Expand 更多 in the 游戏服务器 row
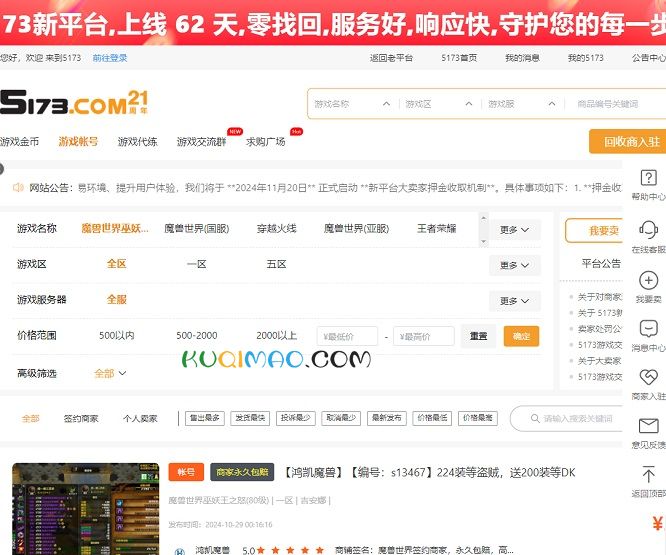 [514, 301]
